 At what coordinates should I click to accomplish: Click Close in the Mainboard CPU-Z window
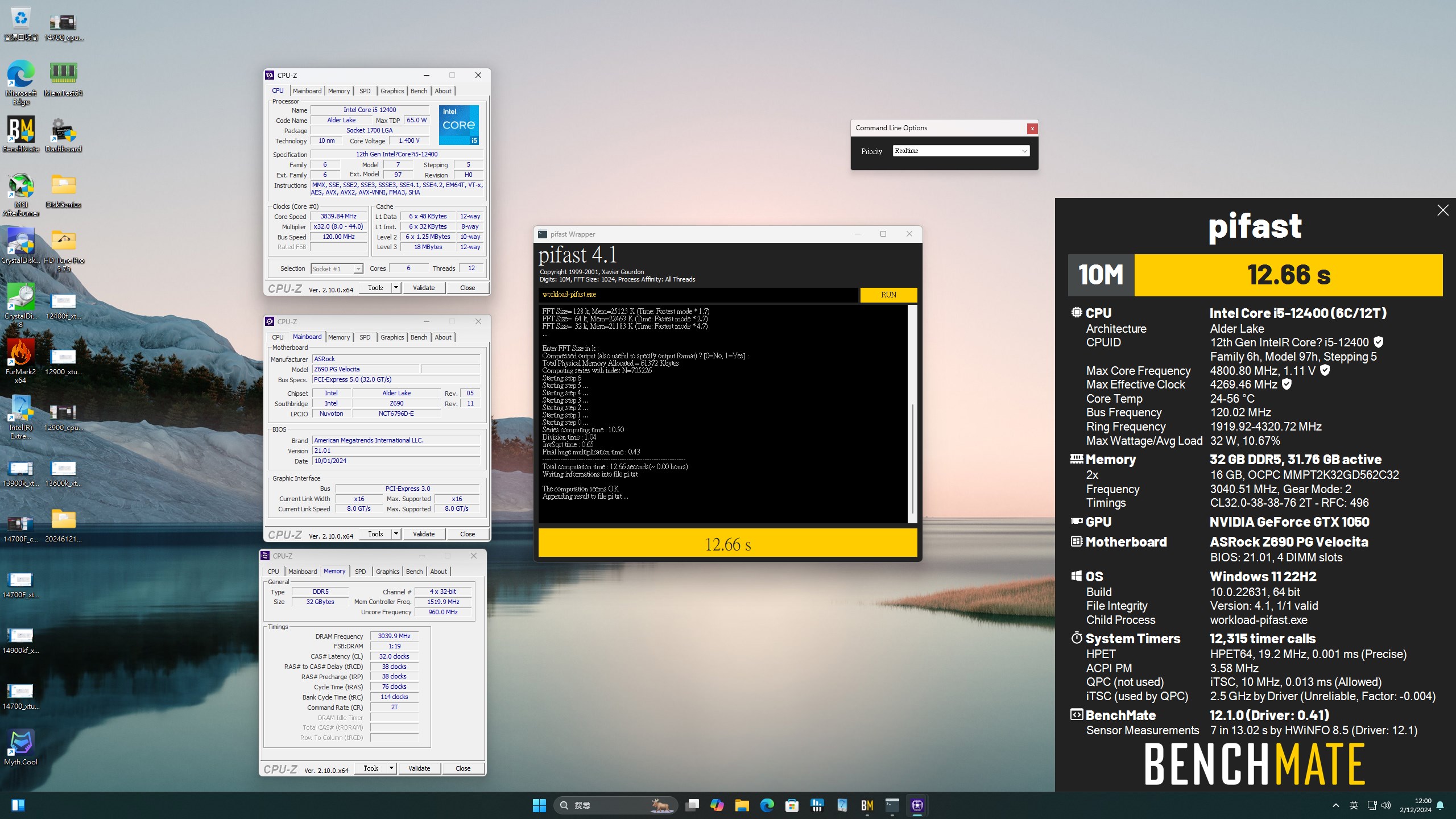[x=468, y=534]
